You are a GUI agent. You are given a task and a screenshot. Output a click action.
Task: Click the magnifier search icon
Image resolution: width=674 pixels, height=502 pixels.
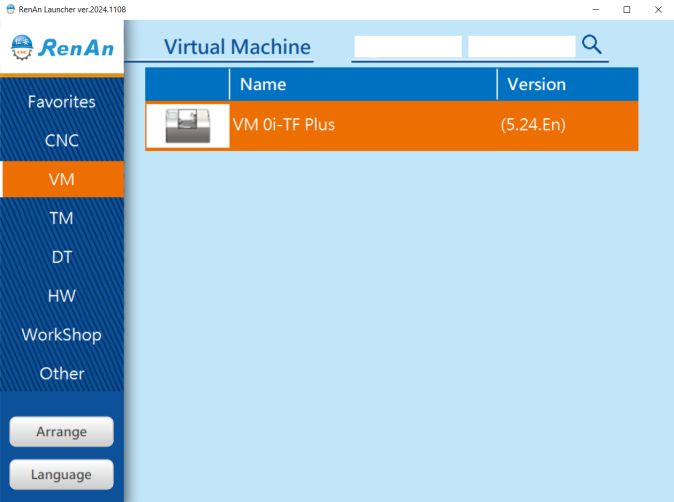coord(591,44)
